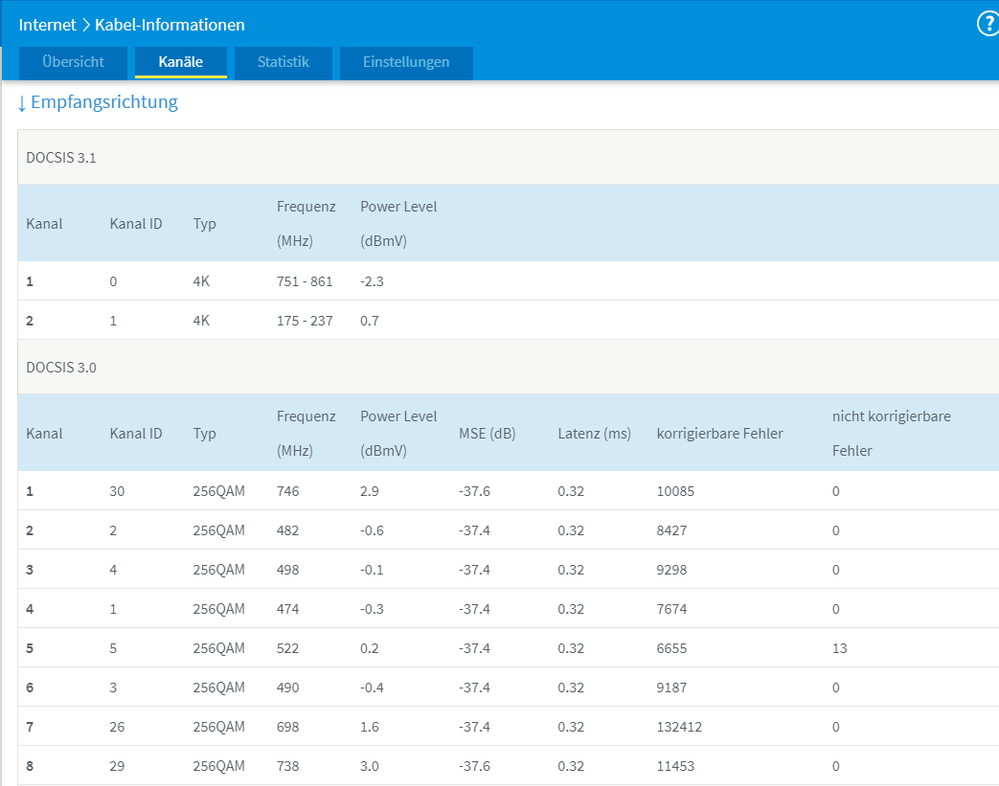Click MSE -37.6 in the 746 MHz row
Screen dimensions: 999x786
tap(475, 492)
